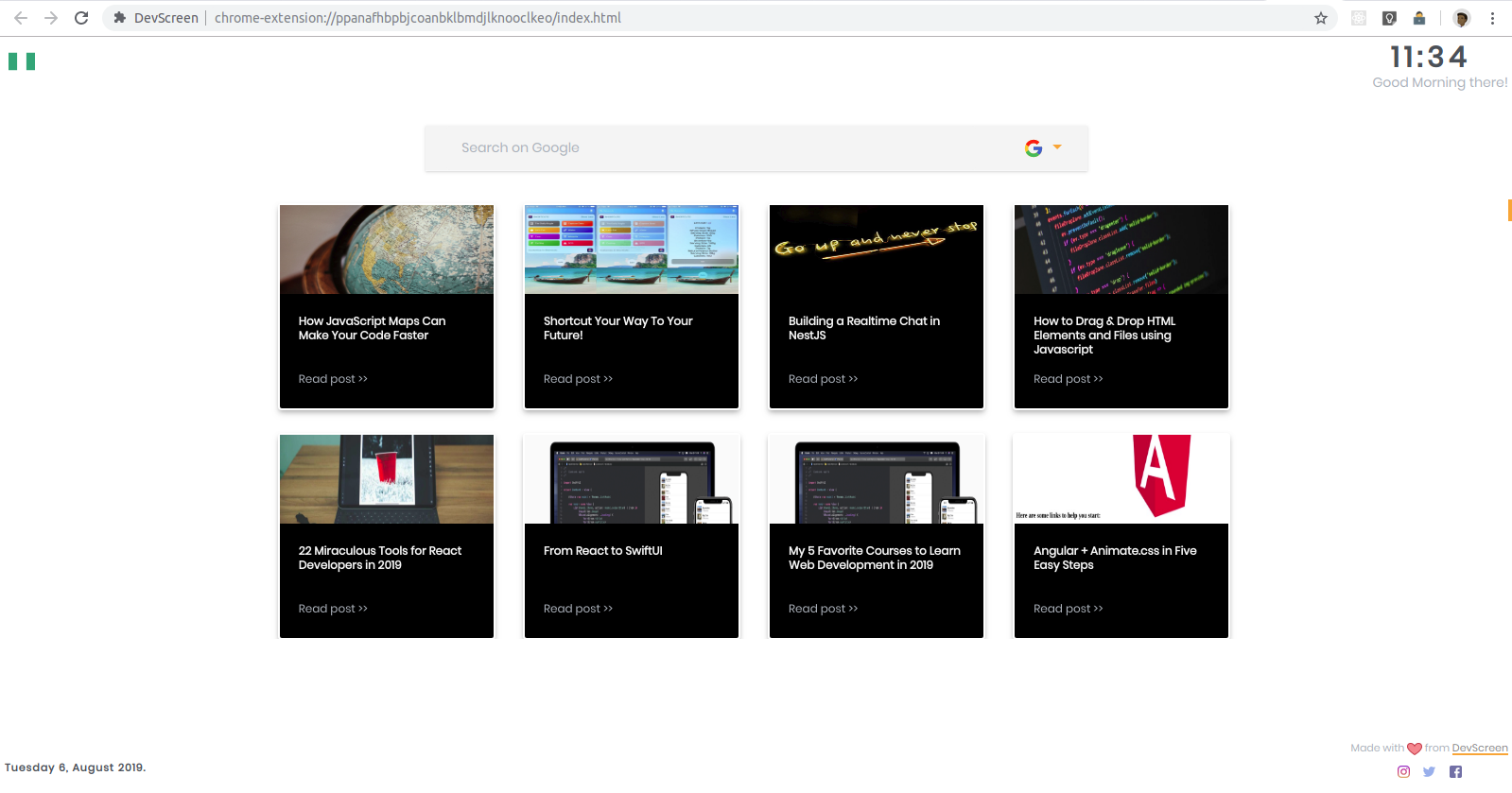Click 'Shortcut Your Way To Your Future!' title

coord(618,328)
